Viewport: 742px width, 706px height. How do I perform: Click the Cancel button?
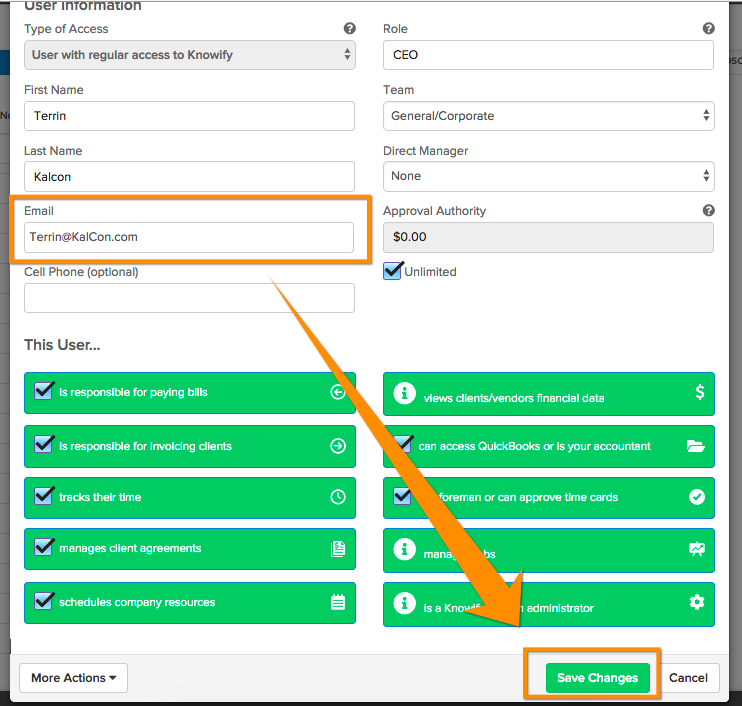(688, 678)
